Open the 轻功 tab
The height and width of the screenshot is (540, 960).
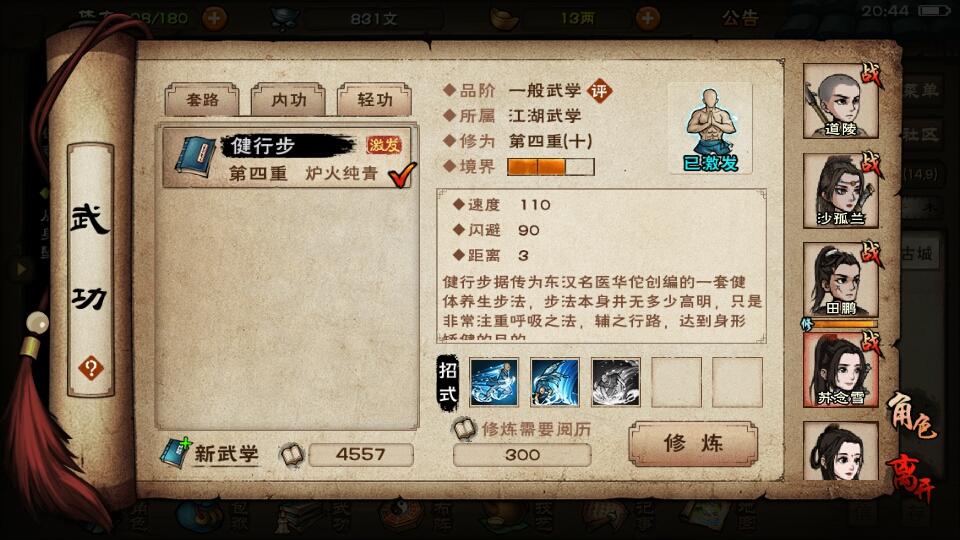point(375,99)
